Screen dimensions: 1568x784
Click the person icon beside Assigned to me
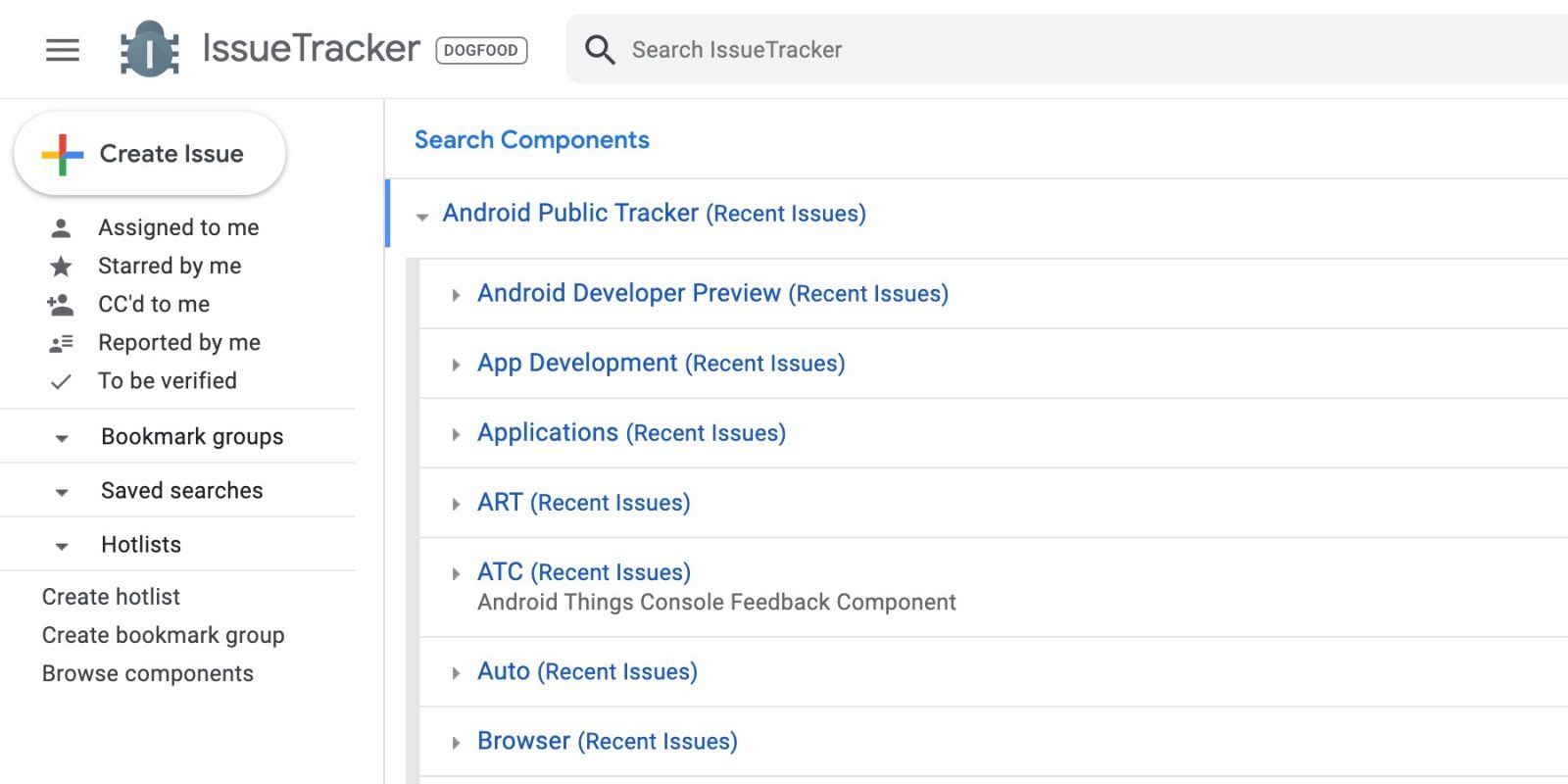[x=61, y=228]
